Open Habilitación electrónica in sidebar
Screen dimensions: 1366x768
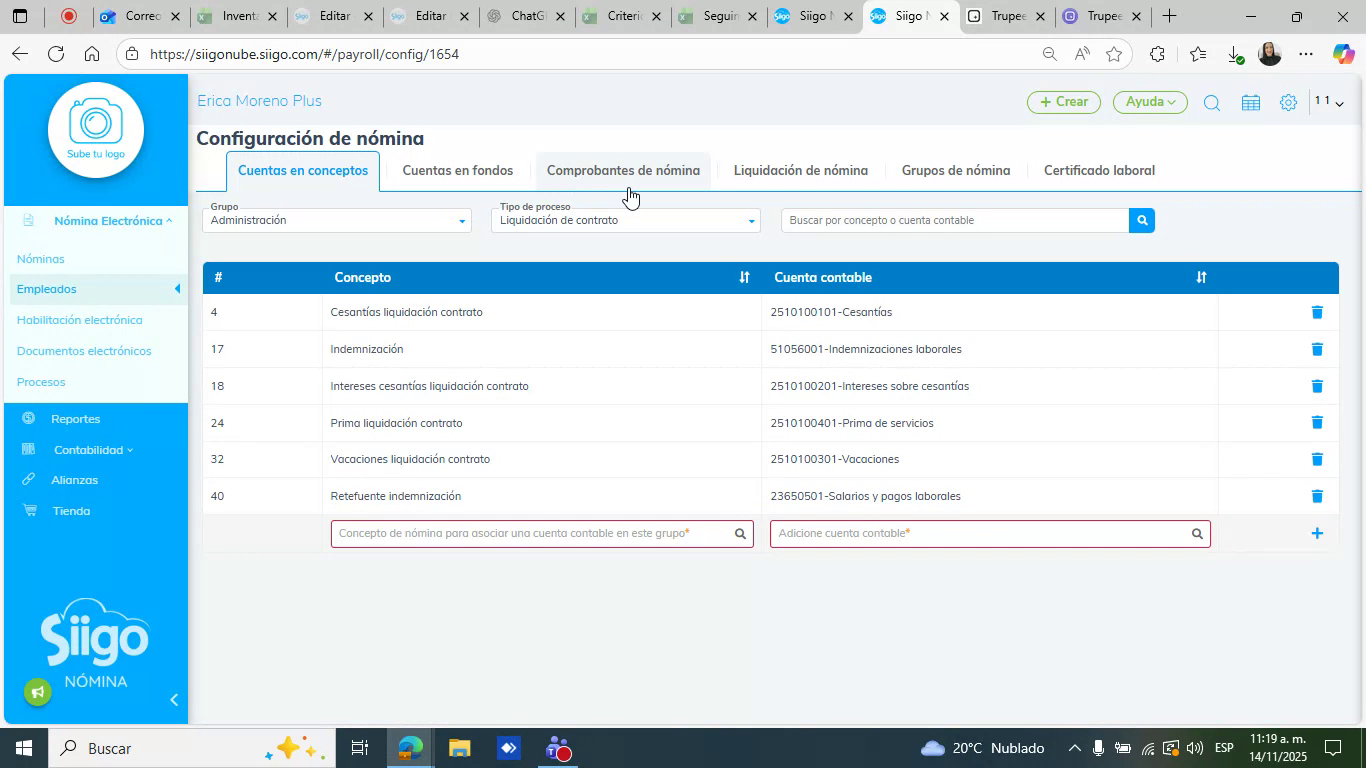[80, 320]
